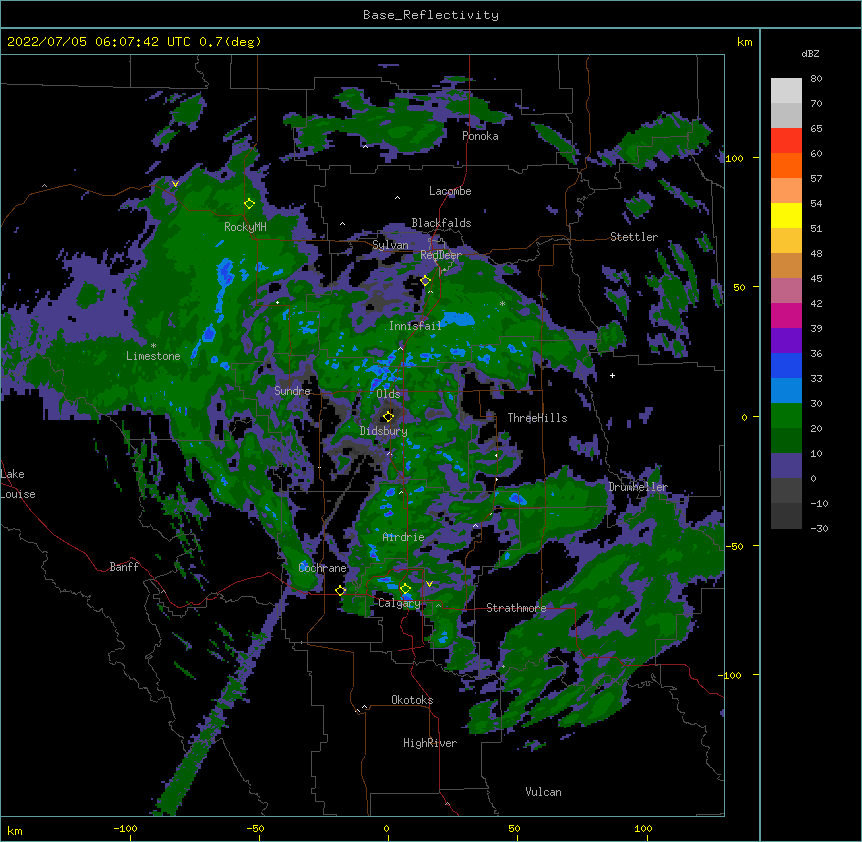Screen dimensions: 862x842
Task: Click the Lacombe city label
Action: (450, 191)
